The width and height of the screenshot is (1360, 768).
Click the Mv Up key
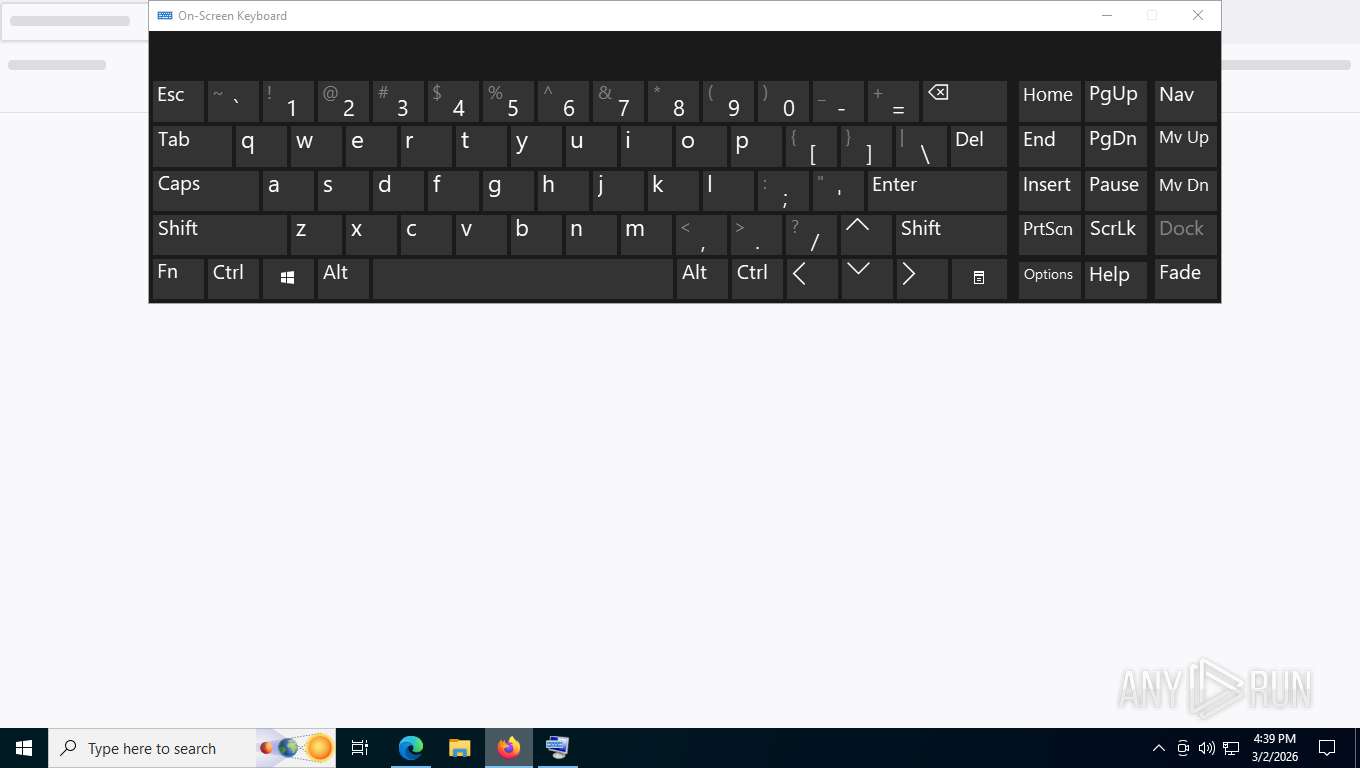click(1186, 146)
